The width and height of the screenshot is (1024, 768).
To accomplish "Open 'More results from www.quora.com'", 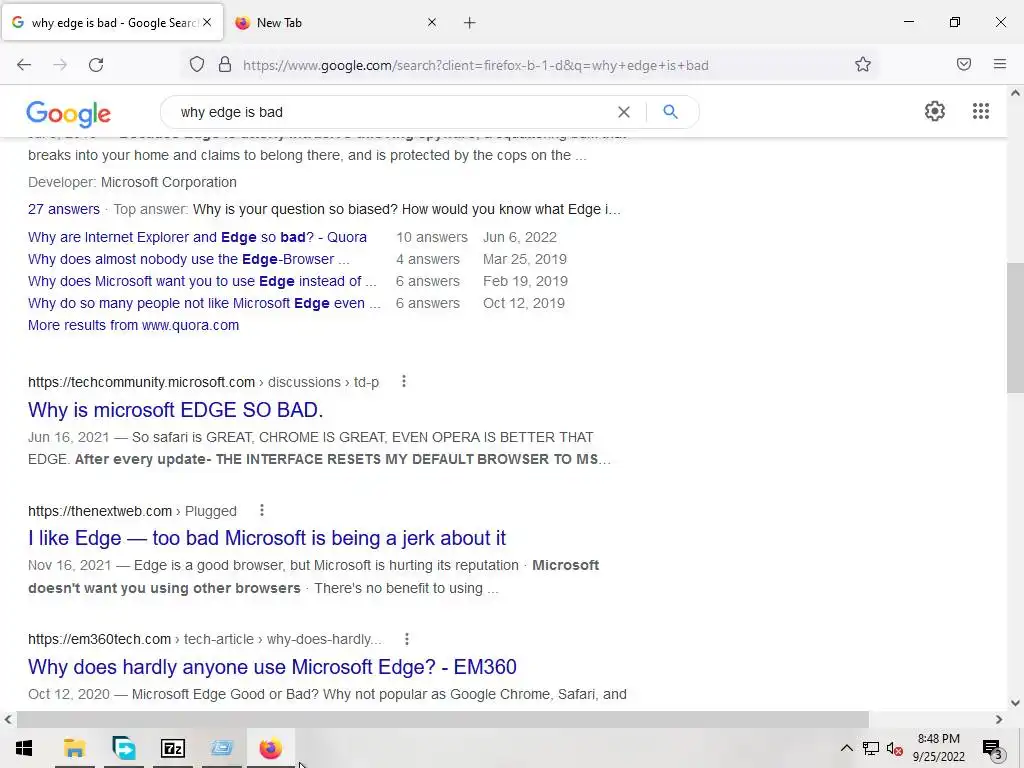I will click(133, 325).
